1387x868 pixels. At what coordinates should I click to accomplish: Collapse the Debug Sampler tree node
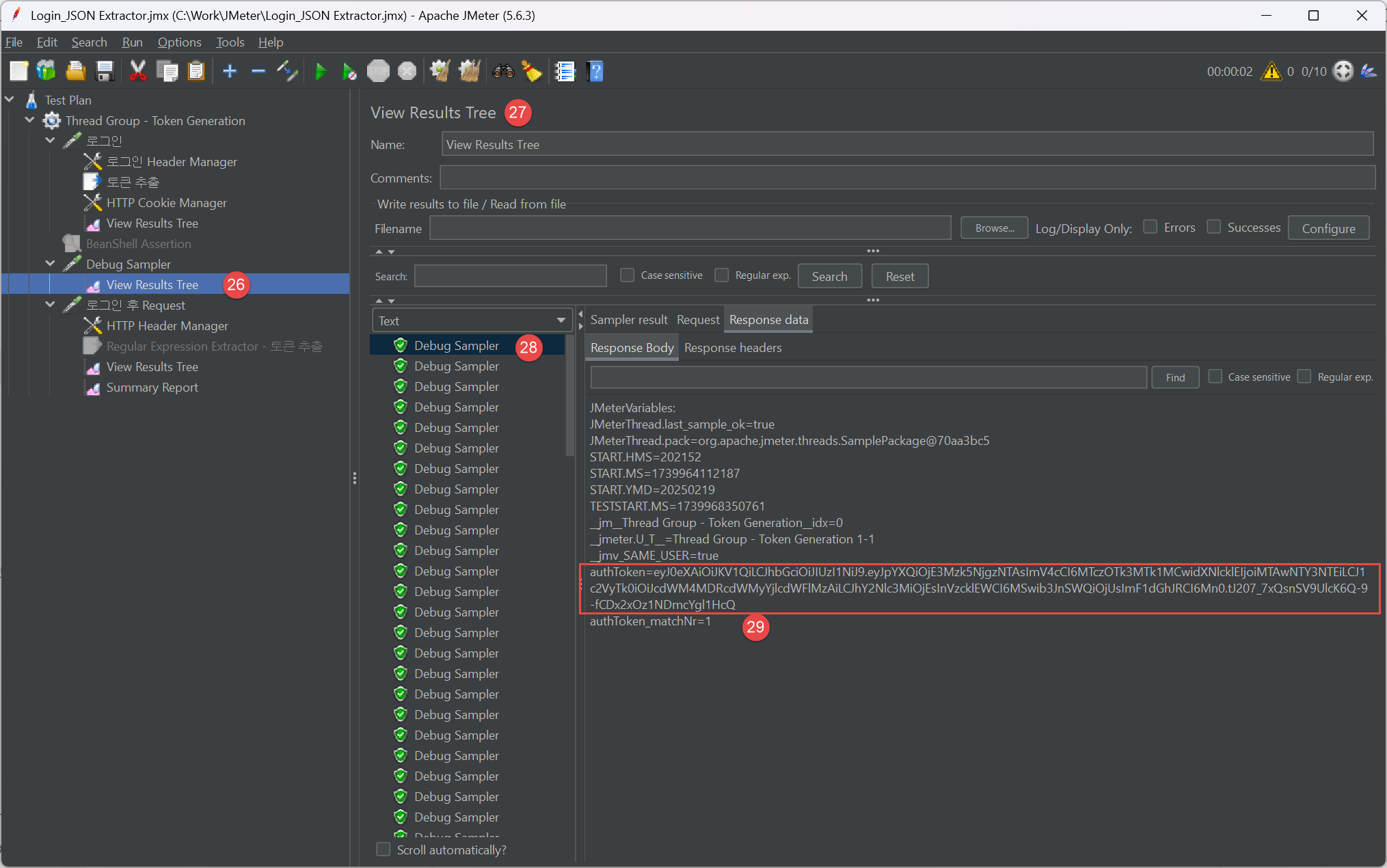coord(50,264)
